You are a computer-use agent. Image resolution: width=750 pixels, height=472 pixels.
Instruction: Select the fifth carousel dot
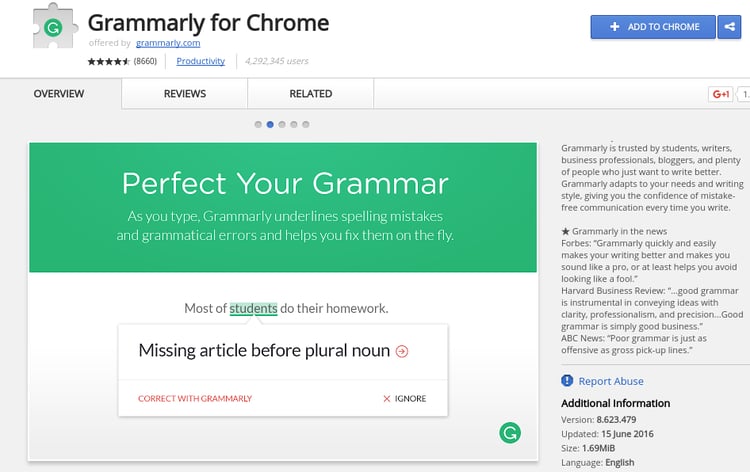(306, 125)
